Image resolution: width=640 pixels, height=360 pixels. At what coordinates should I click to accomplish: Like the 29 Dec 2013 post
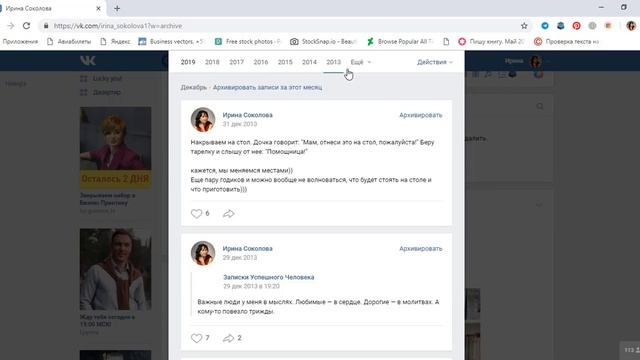tap(196, 338)
